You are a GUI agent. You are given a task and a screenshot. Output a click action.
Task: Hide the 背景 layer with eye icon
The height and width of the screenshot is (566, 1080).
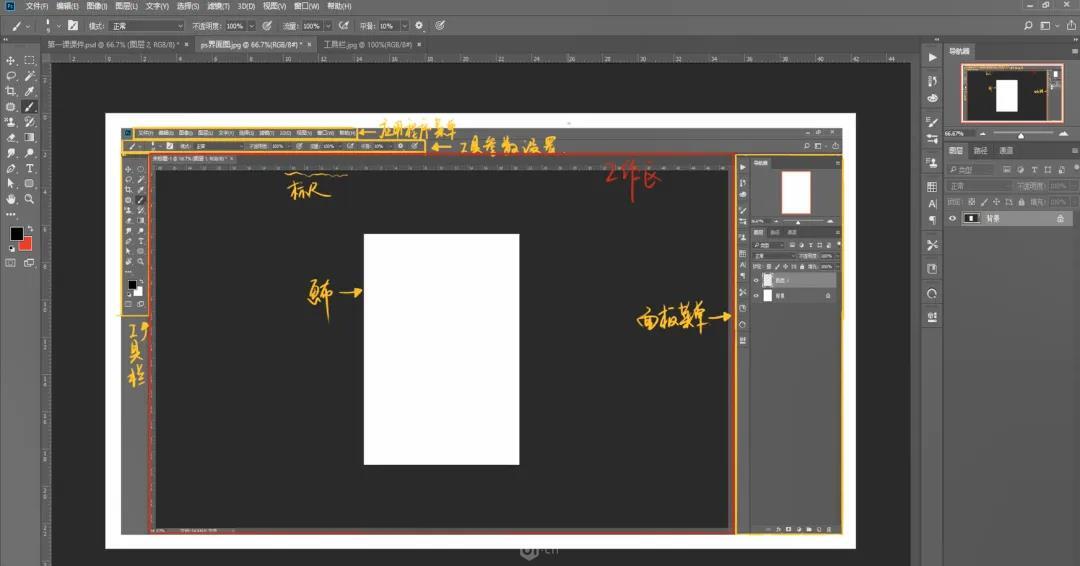952,218
